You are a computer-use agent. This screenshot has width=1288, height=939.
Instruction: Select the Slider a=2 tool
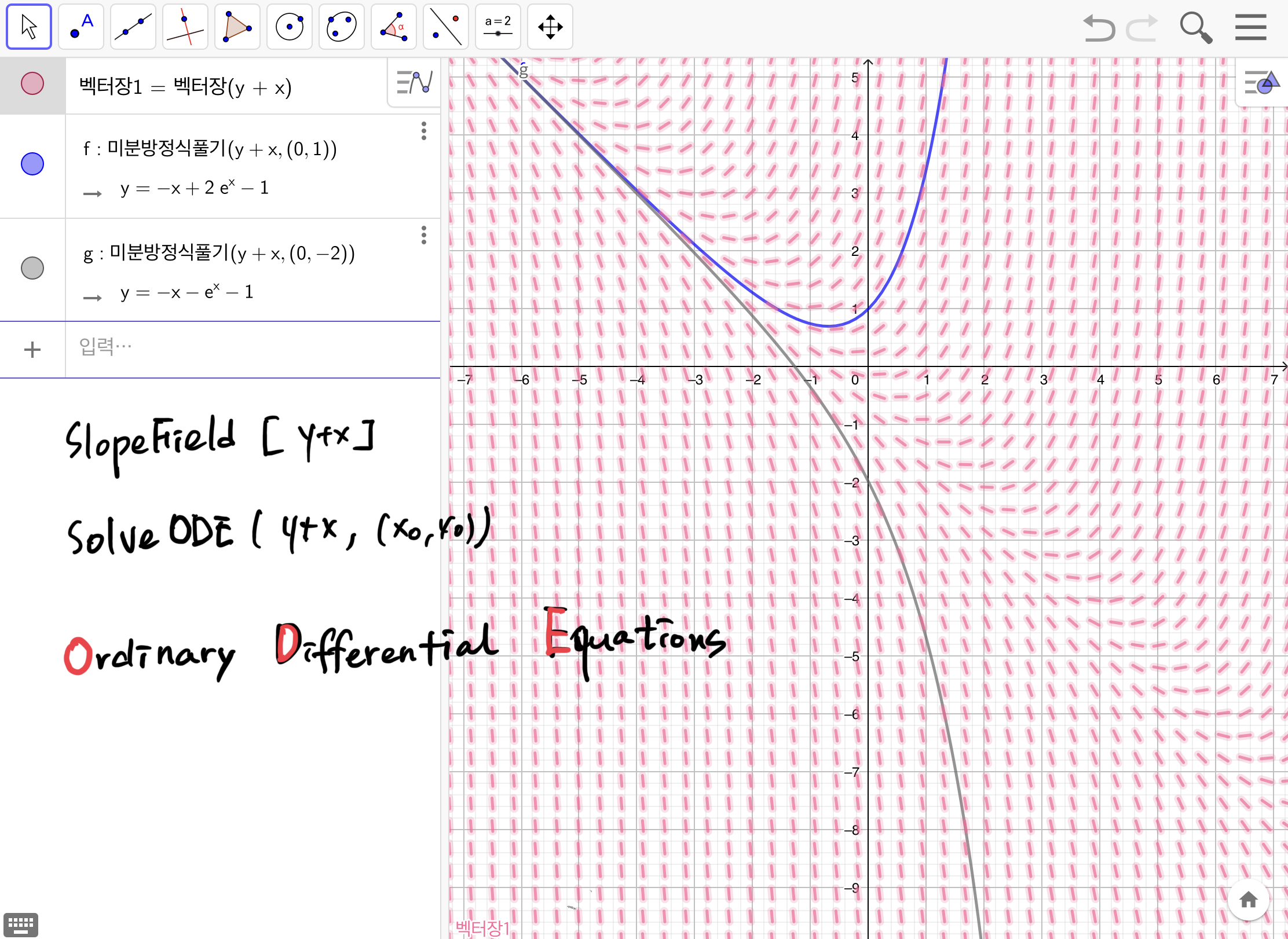pyautogui.click(x=498, y=27)
